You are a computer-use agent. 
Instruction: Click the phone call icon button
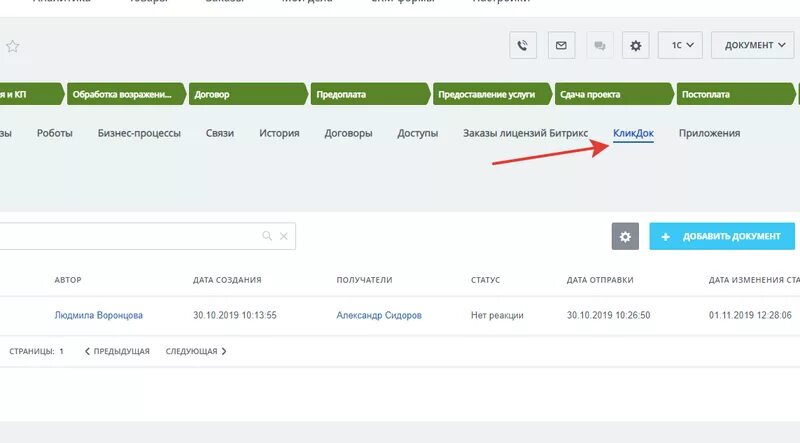click(522, 45)
